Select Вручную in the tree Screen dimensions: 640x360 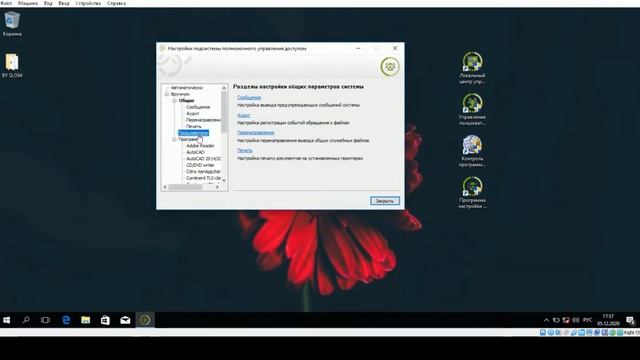[180, 94]
